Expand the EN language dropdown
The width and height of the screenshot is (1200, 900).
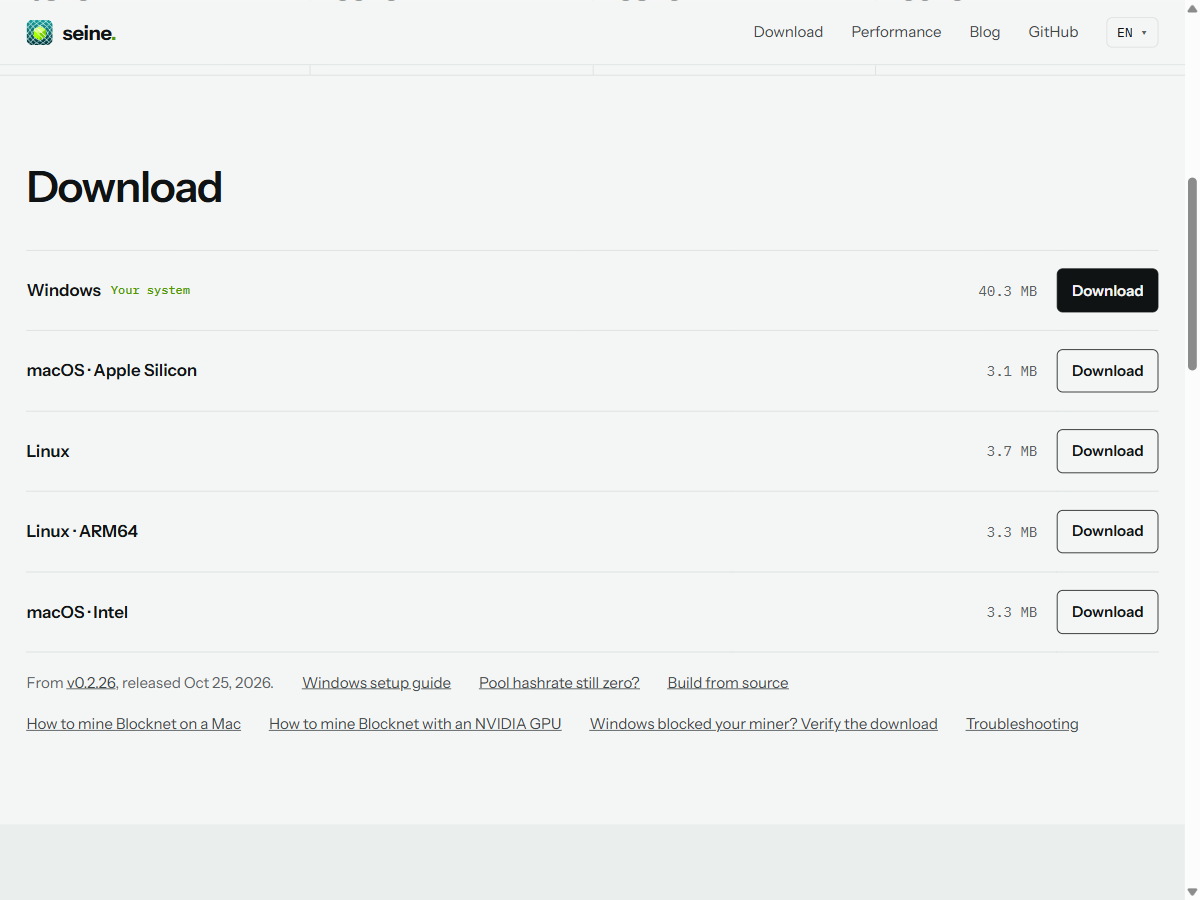(1132, 32)
